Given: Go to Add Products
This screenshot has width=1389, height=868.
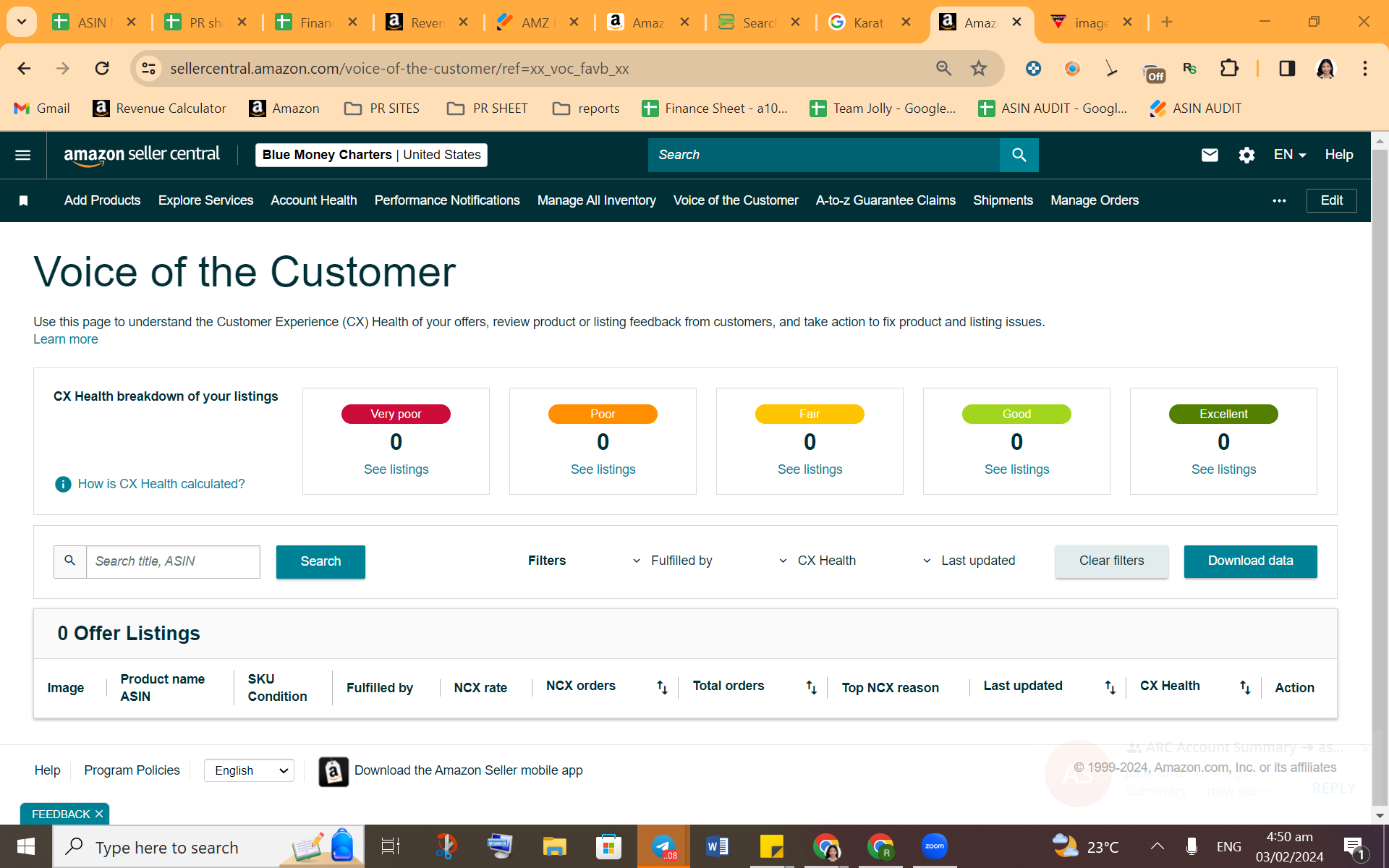Looking at the screenshot, I should pyautogui.click(x=102, y=200).
